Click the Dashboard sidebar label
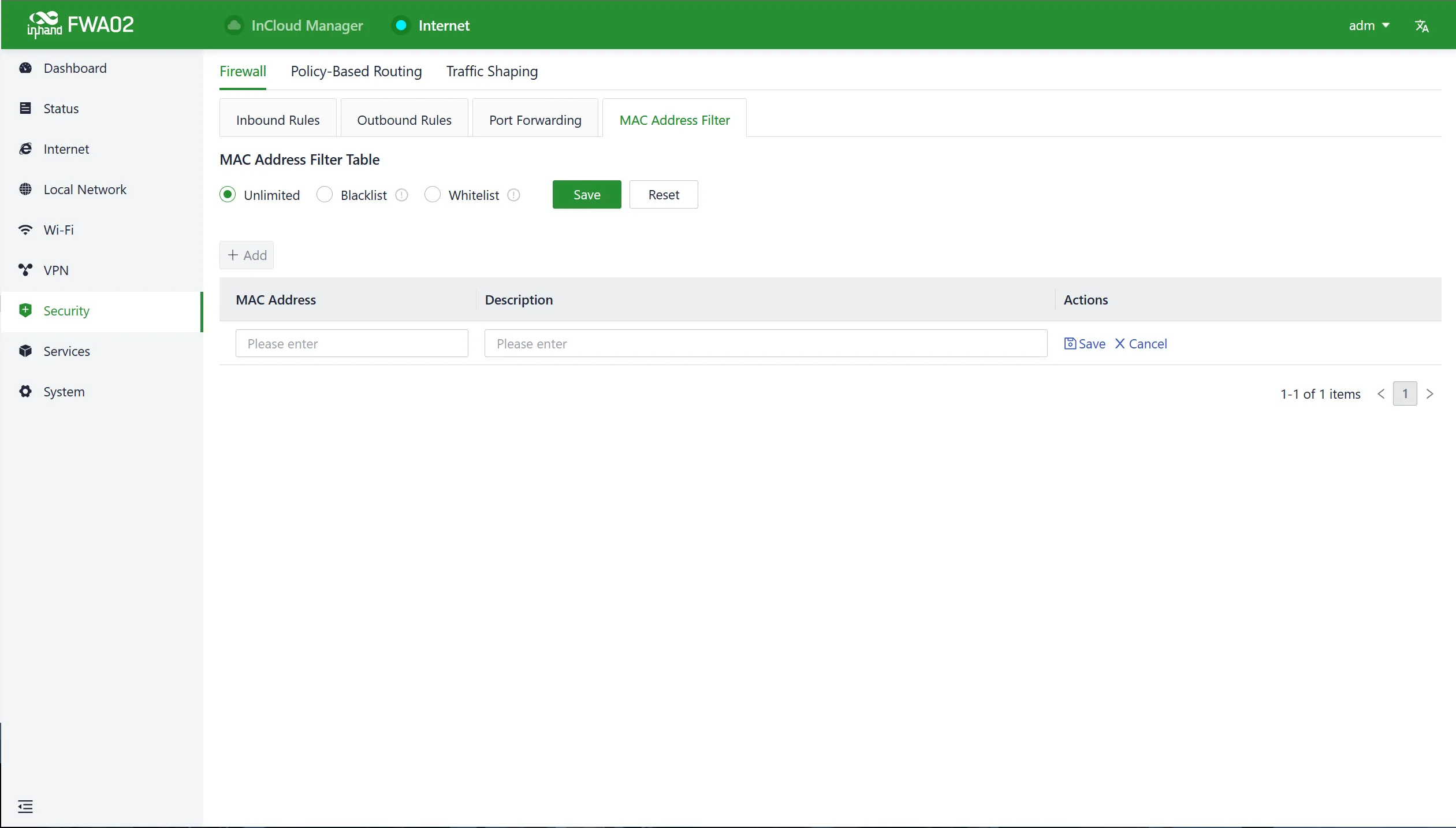This screenshot has width=1456, height=828. tap(75, 68)
